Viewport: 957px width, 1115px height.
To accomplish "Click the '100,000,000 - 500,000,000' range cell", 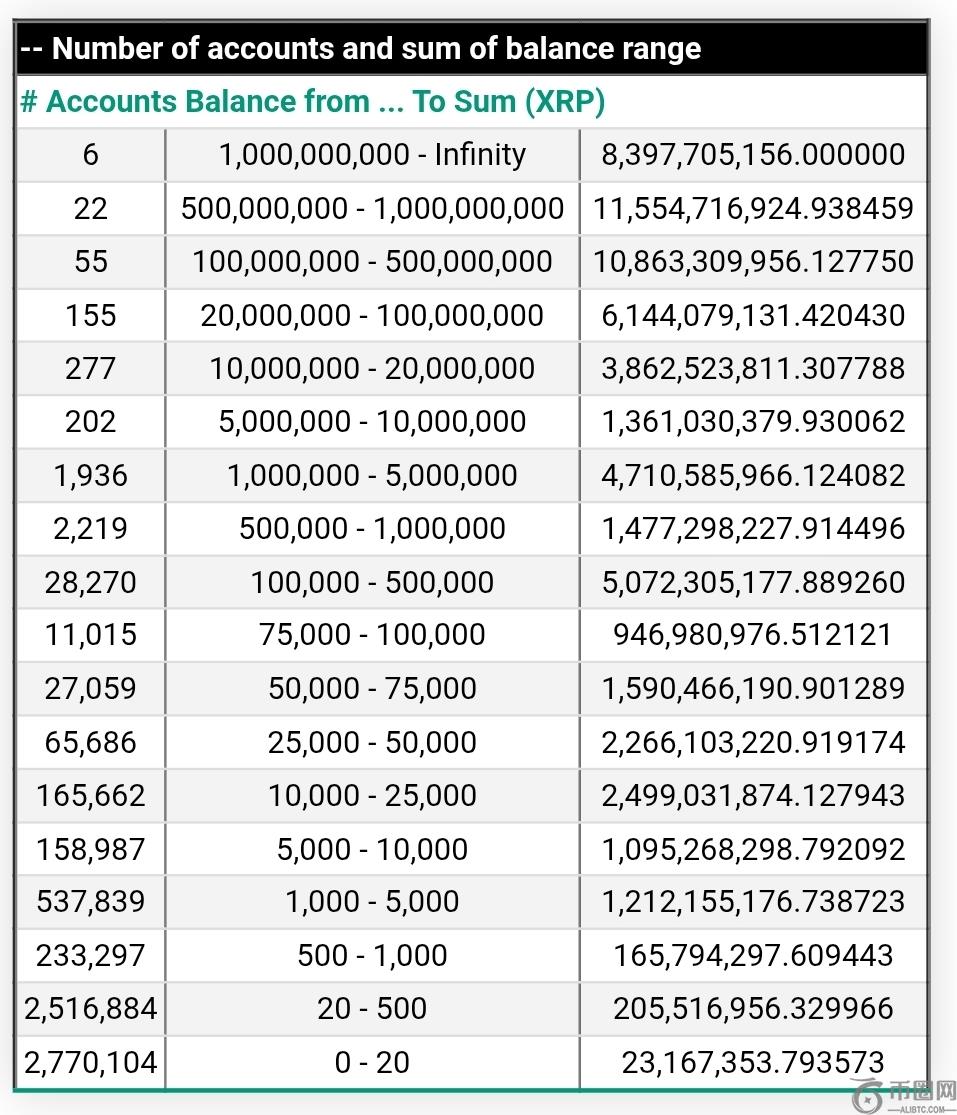I will coord(372,262).
